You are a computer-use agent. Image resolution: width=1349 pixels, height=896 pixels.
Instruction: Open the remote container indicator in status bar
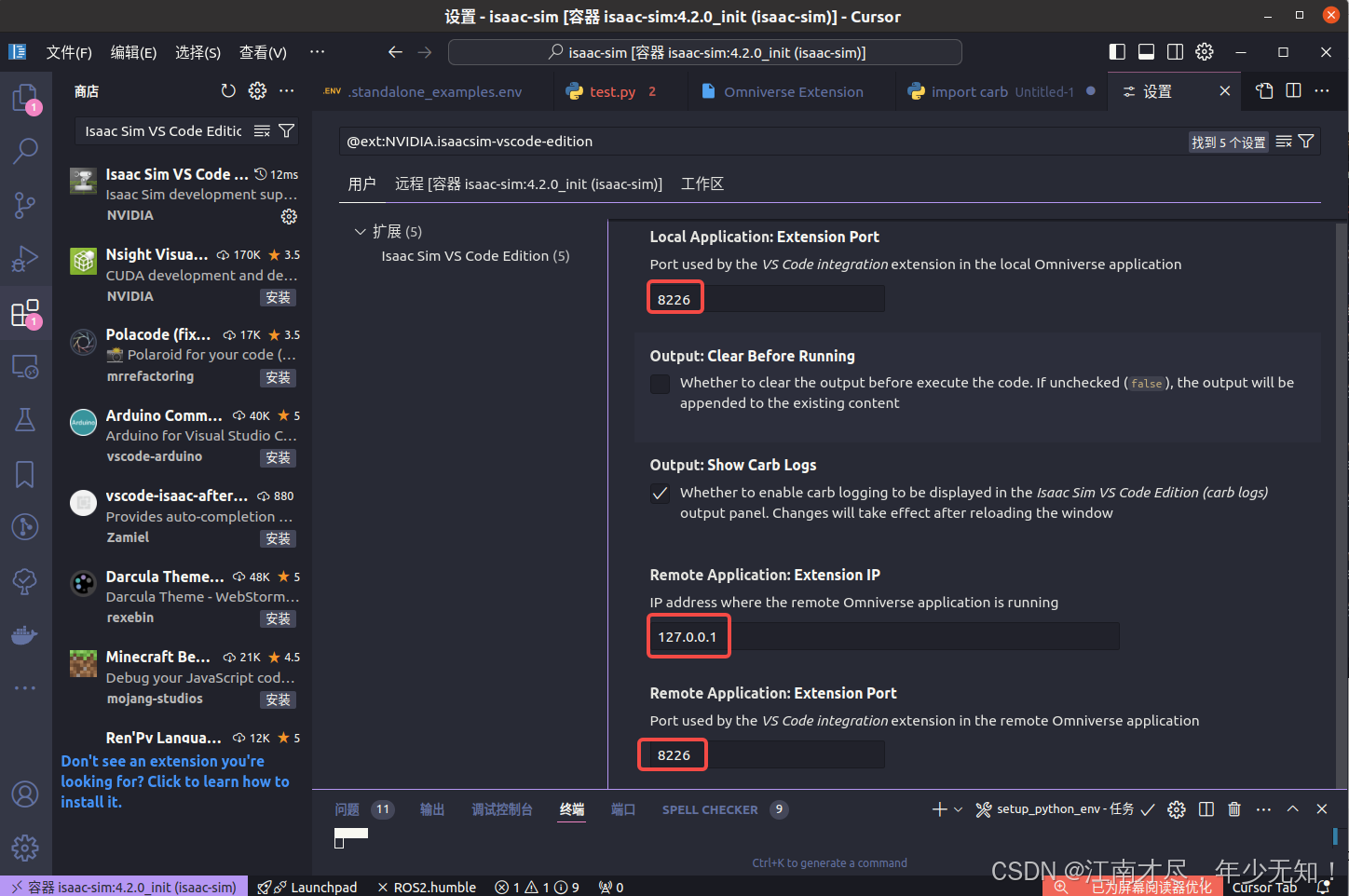click(x=124, y=887)
